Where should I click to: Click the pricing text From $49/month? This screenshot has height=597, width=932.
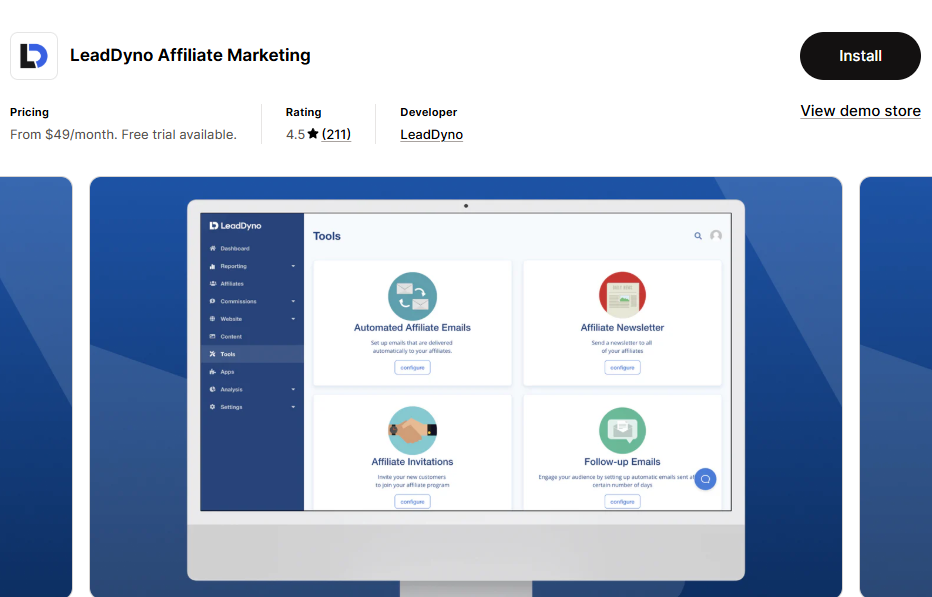tap(123, 134)
